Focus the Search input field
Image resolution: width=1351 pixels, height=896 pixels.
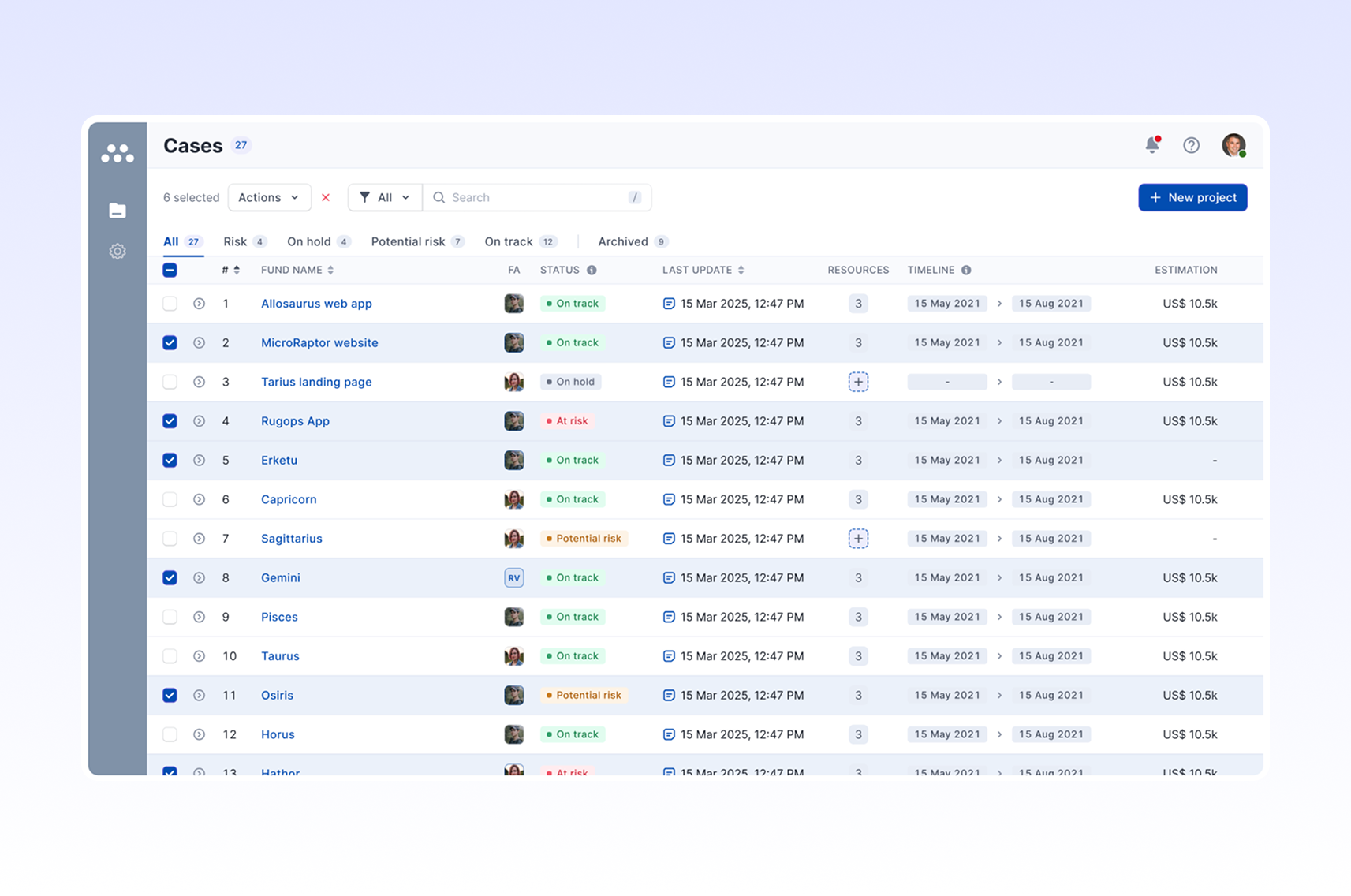click(x=536, y=198)
